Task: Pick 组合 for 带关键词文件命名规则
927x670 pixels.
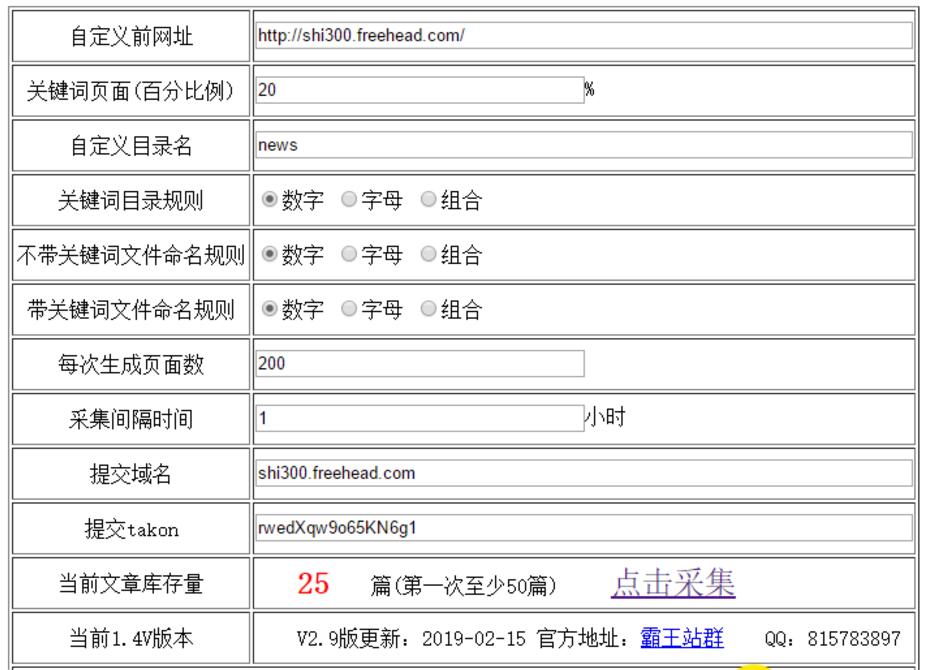Action: coord(428,309)
